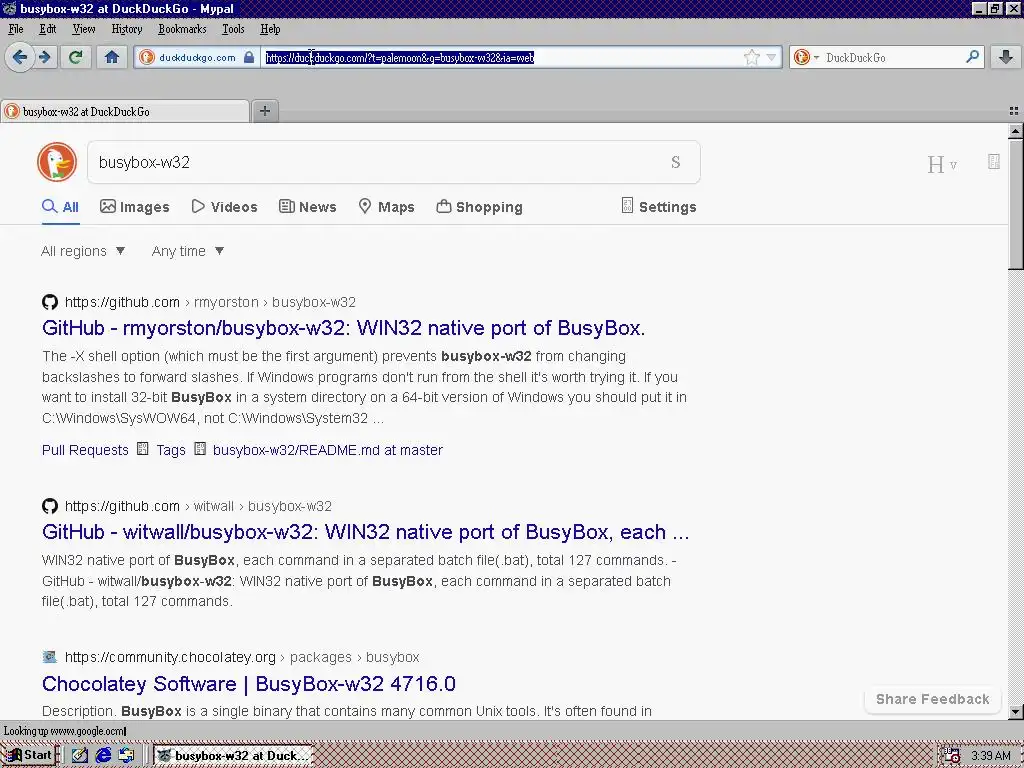Click the community.chocolatey.org breadcrumb URL
The image size is (1024, 768).
(x=242, y=657)
